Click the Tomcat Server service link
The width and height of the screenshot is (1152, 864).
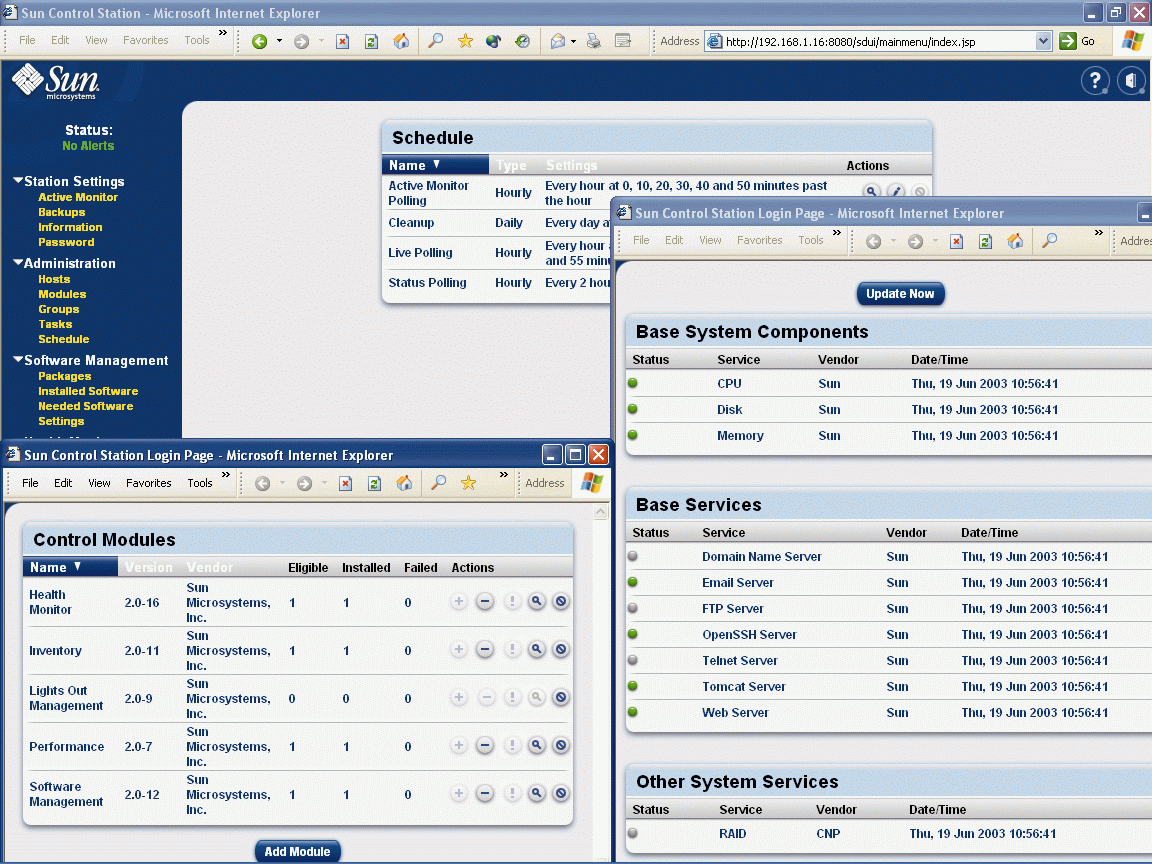(744, 687)
